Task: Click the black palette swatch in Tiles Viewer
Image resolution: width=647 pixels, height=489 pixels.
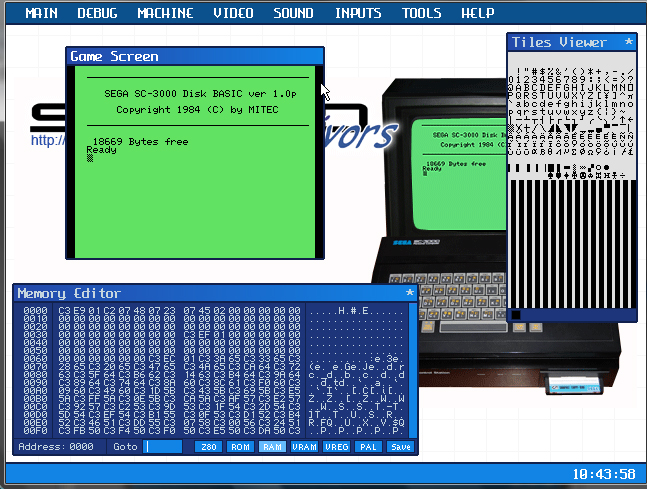Action: coord(516,315)
